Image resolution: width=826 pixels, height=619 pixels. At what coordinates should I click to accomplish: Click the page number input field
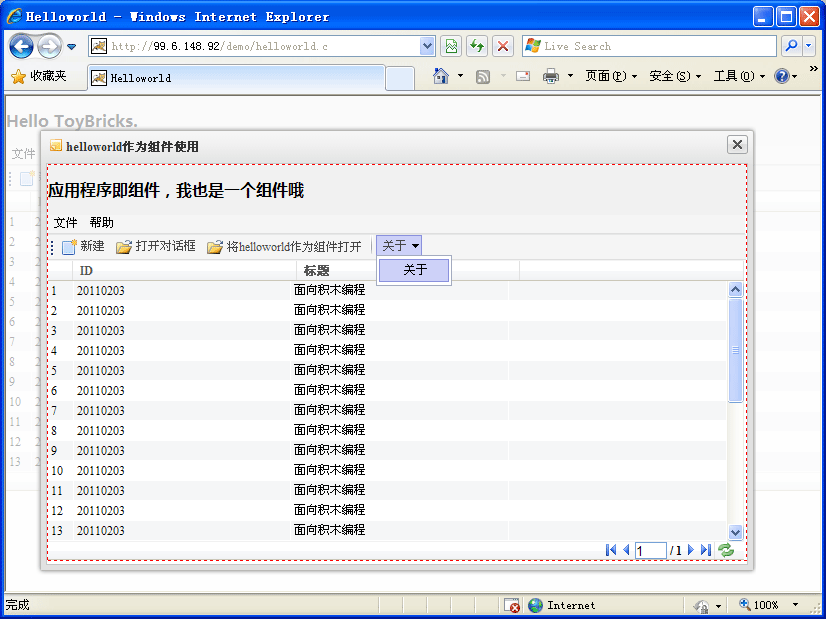[650, 551]
